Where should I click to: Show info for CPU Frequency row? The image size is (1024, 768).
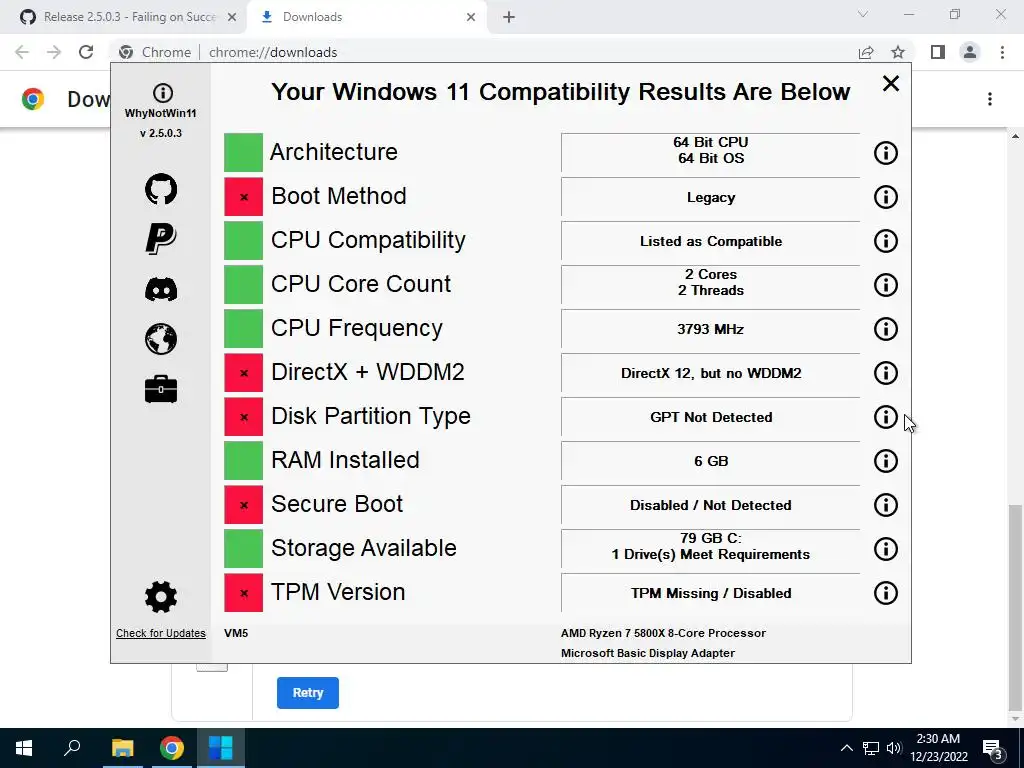point(886,328)
